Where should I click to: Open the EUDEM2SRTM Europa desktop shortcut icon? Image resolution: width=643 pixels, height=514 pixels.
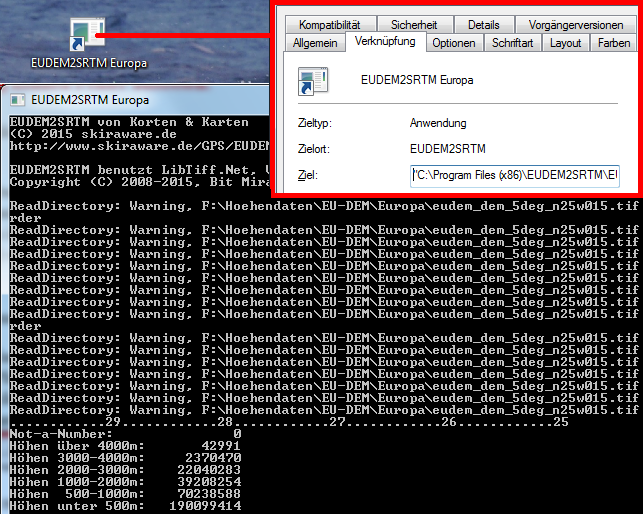(87, 35)
